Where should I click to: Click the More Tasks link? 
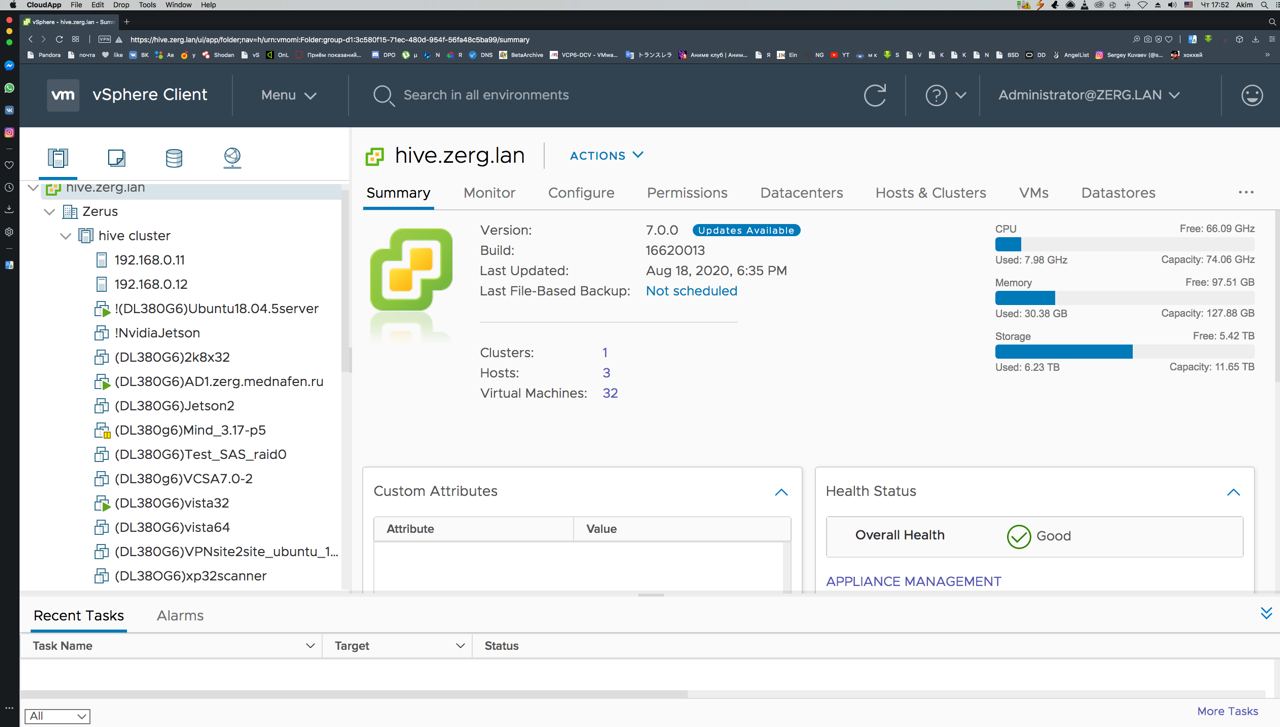pos(1227,711)
